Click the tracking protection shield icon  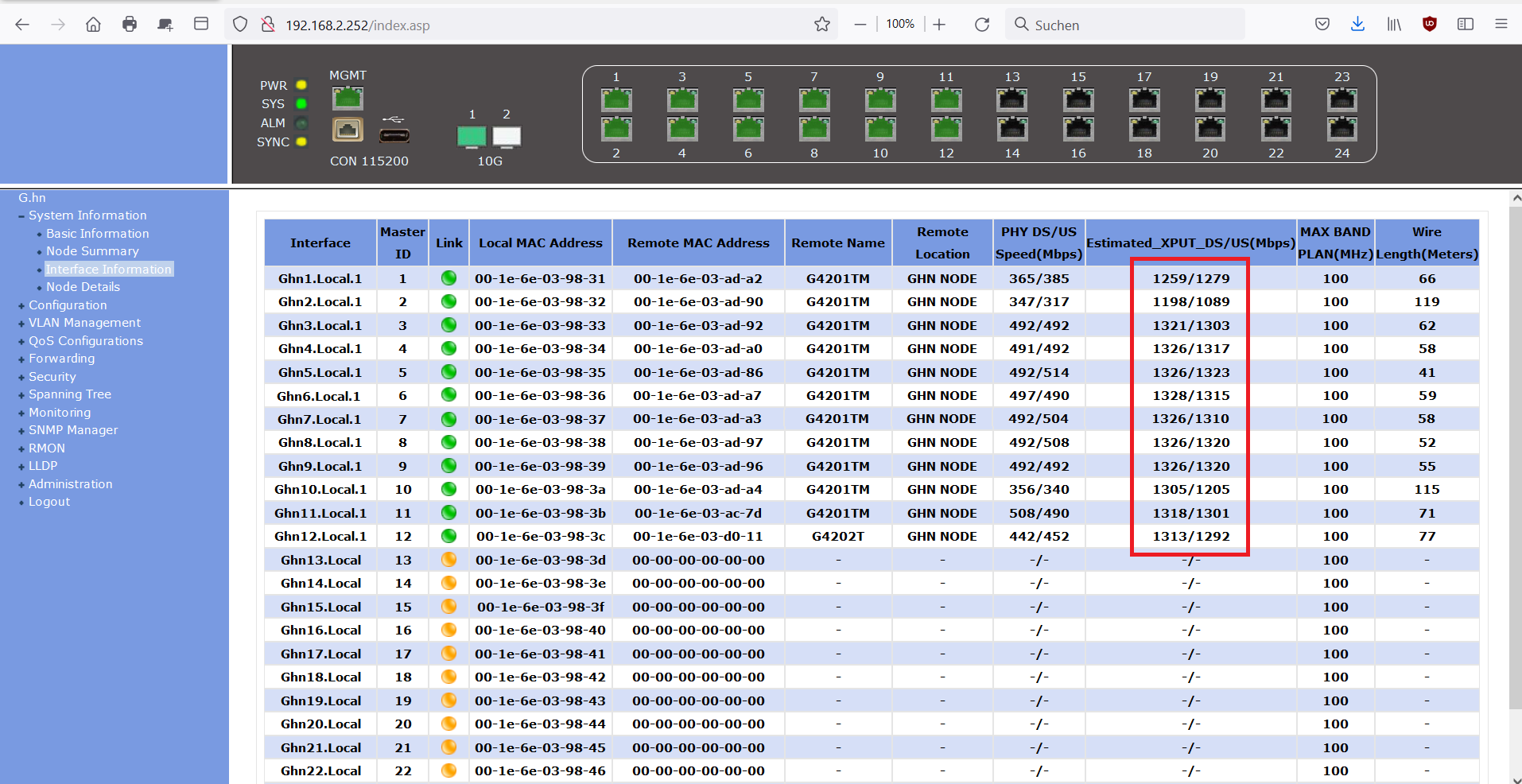click(x=240, y=25)
